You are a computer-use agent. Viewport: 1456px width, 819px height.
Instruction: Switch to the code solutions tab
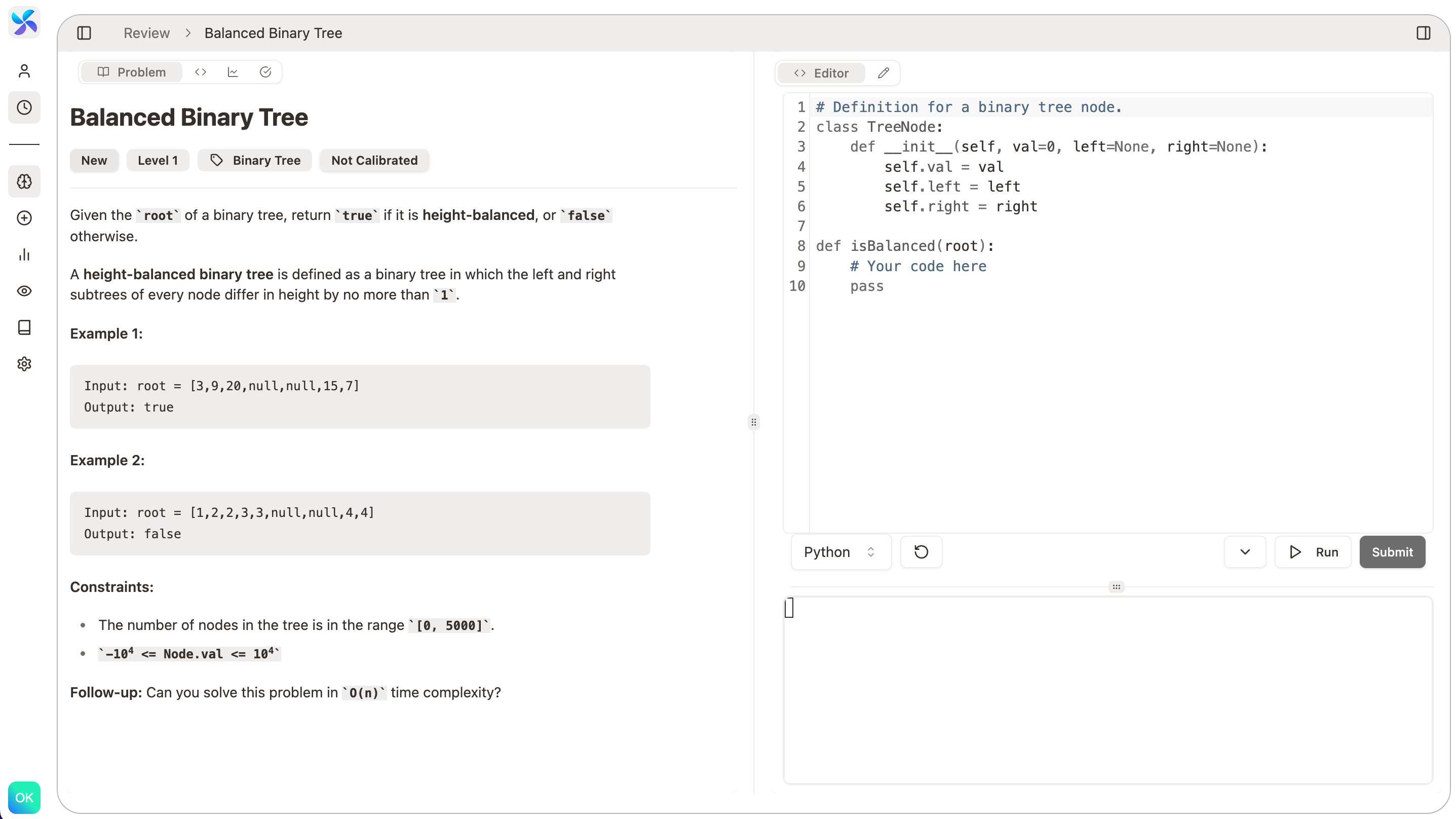(201, 72)
